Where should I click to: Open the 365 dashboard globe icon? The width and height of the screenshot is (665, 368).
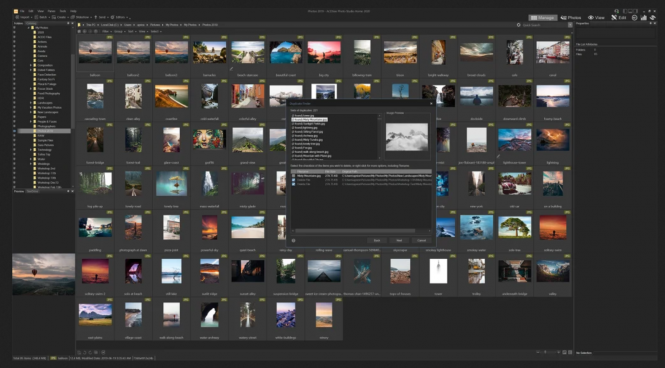click(634, 18)
